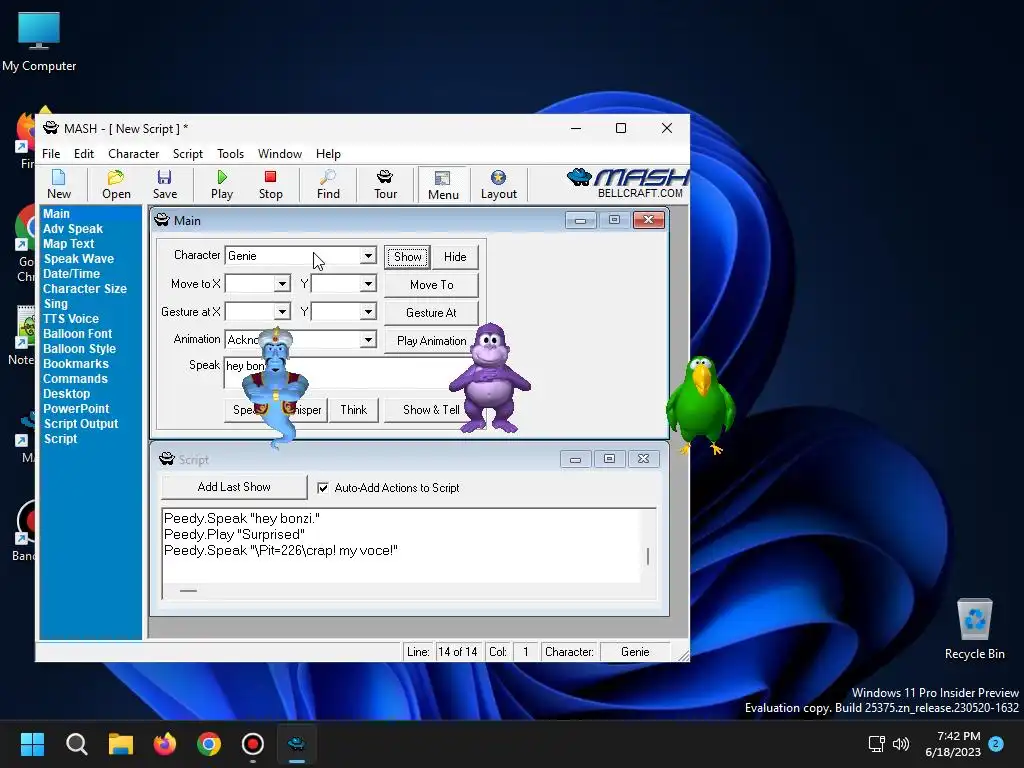The height and width of the screenshot is (768, 1024).
Task: Select Character Size in the sidebar
Action: pyautogui.click(x=85, y=289)
